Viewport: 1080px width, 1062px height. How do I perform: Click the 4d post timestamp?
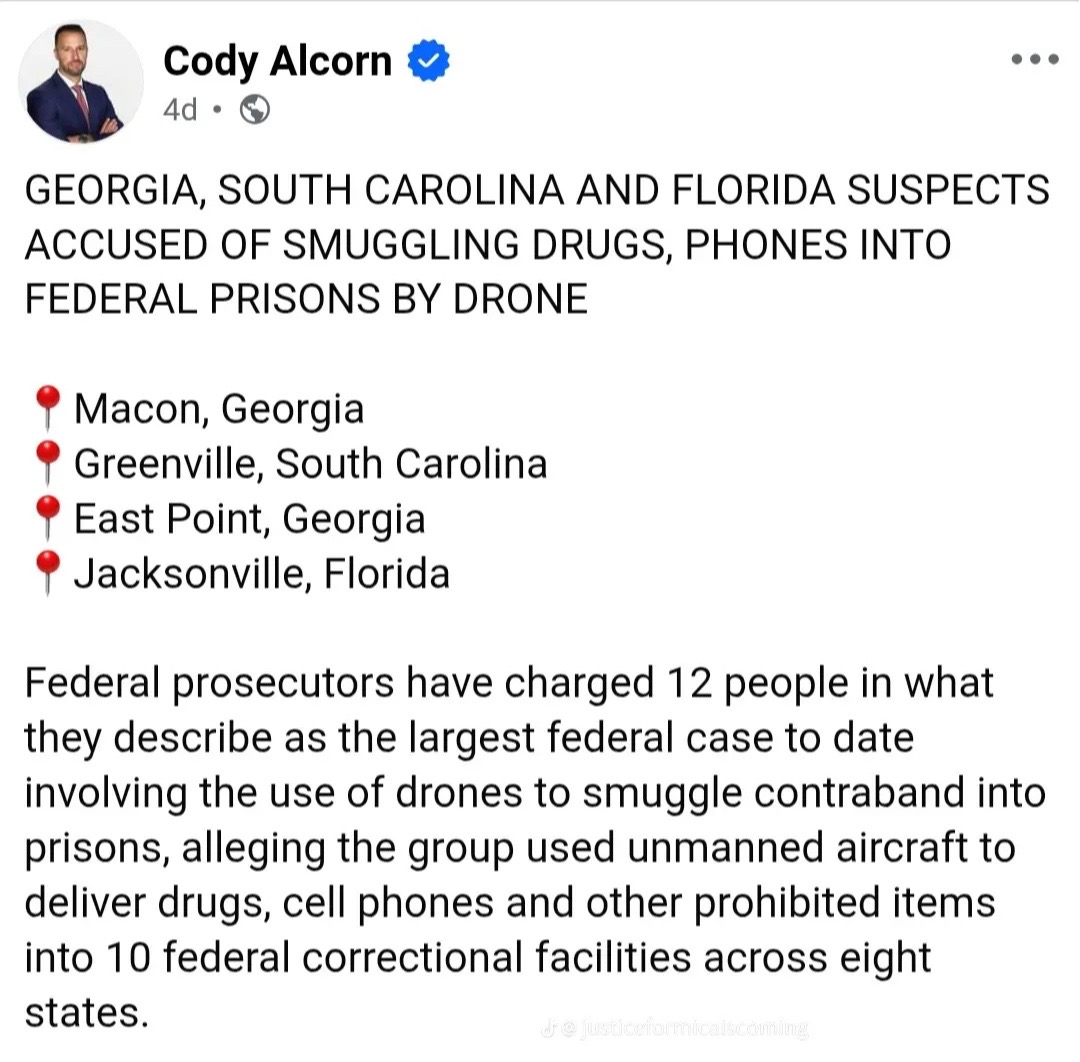point(180,110)
